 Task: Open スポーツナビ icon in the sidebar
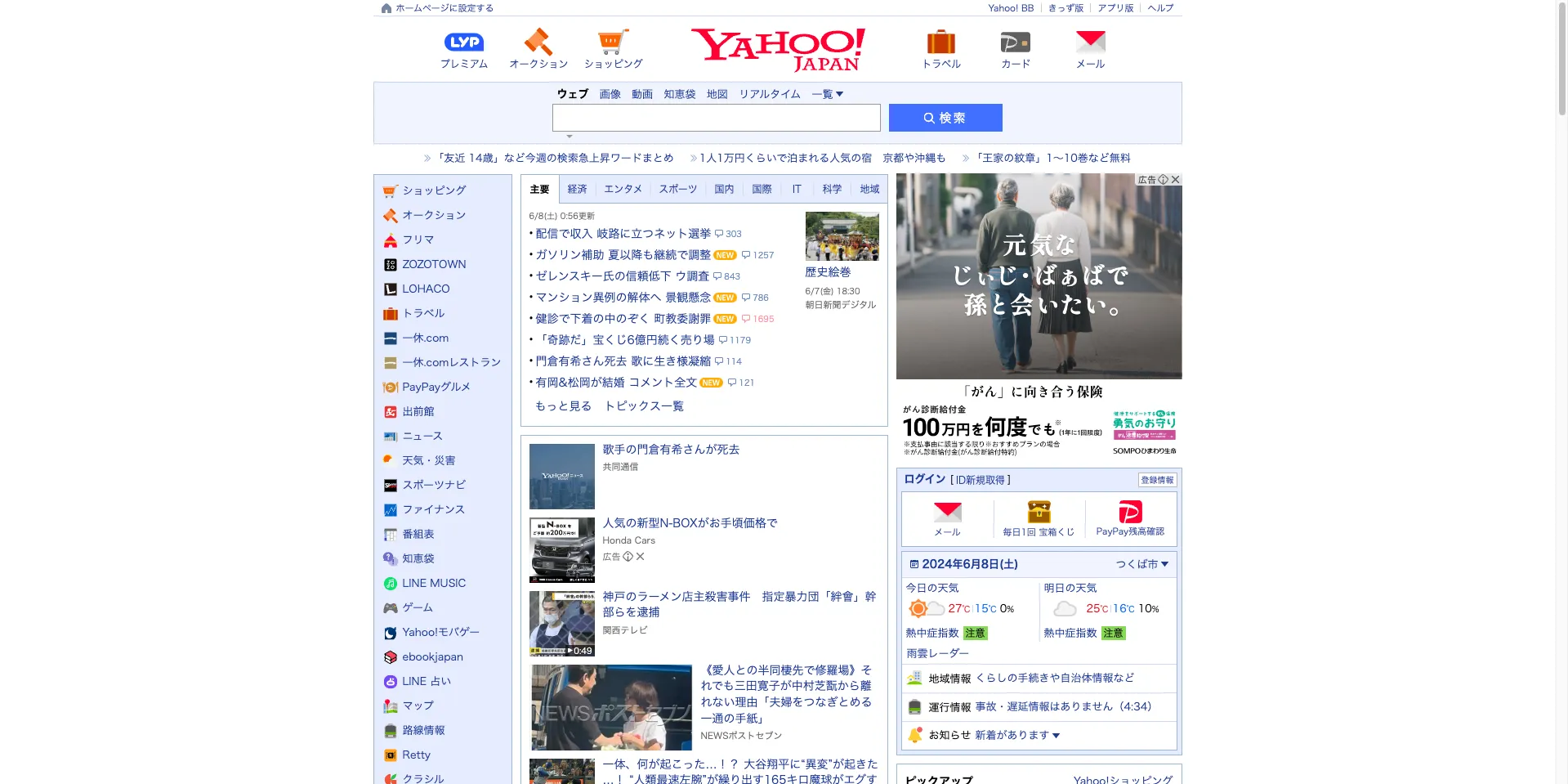pos(391,486)
